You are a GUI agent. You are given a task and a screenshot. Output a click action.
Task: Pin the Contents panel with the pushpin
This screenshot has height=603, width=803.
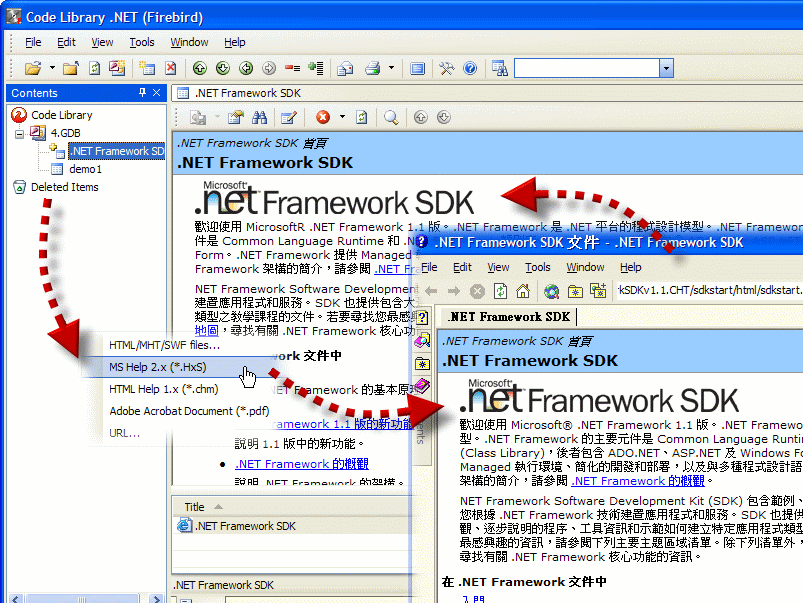tap(142, 93)
